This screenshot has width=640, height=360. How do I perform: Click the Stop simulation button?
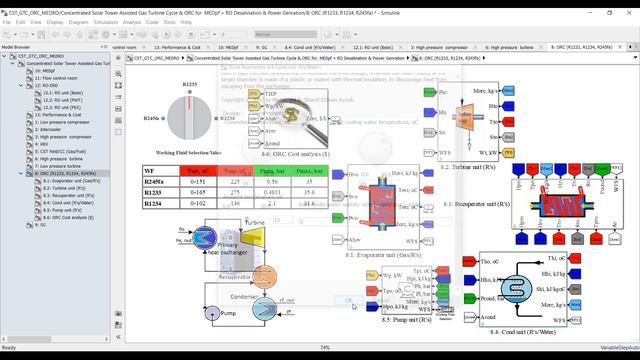coord(191,35)
